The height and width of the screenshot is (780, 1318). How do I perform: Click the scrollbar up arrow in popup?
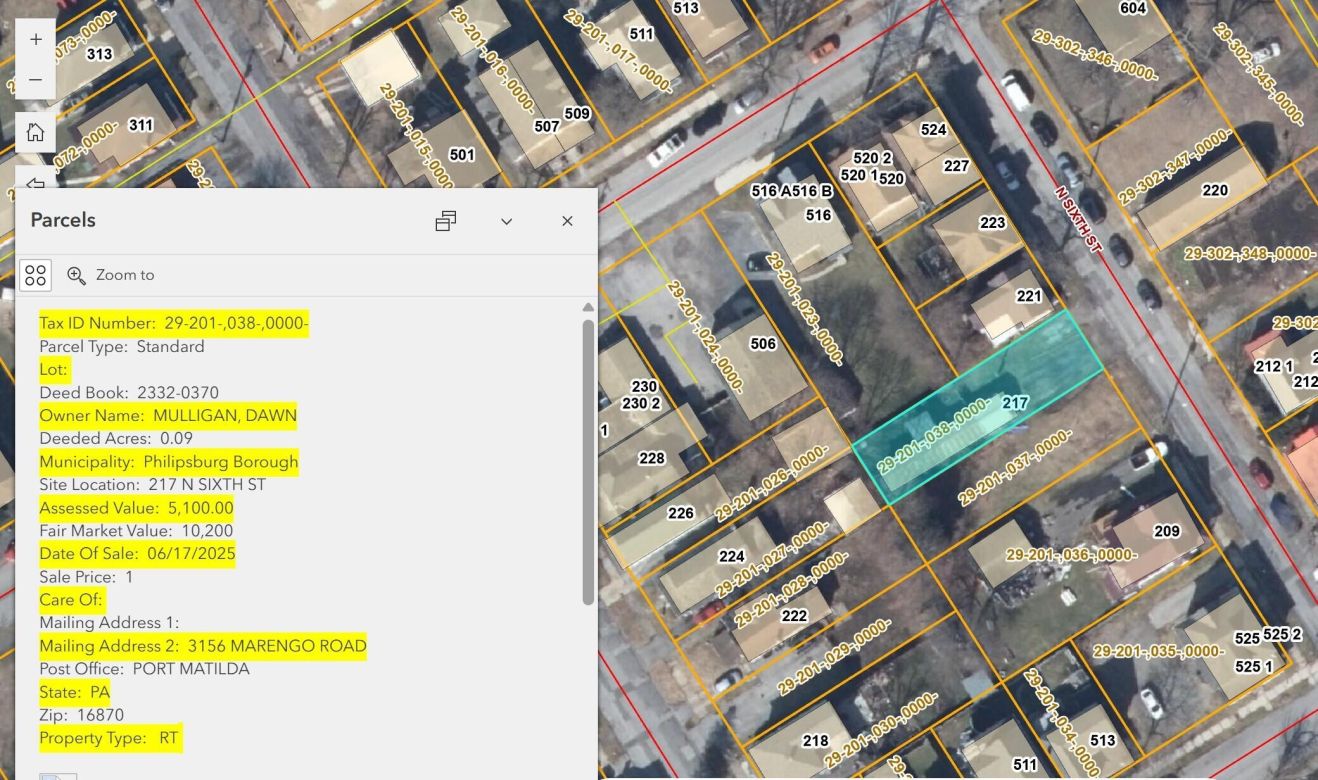click(588, 308)
